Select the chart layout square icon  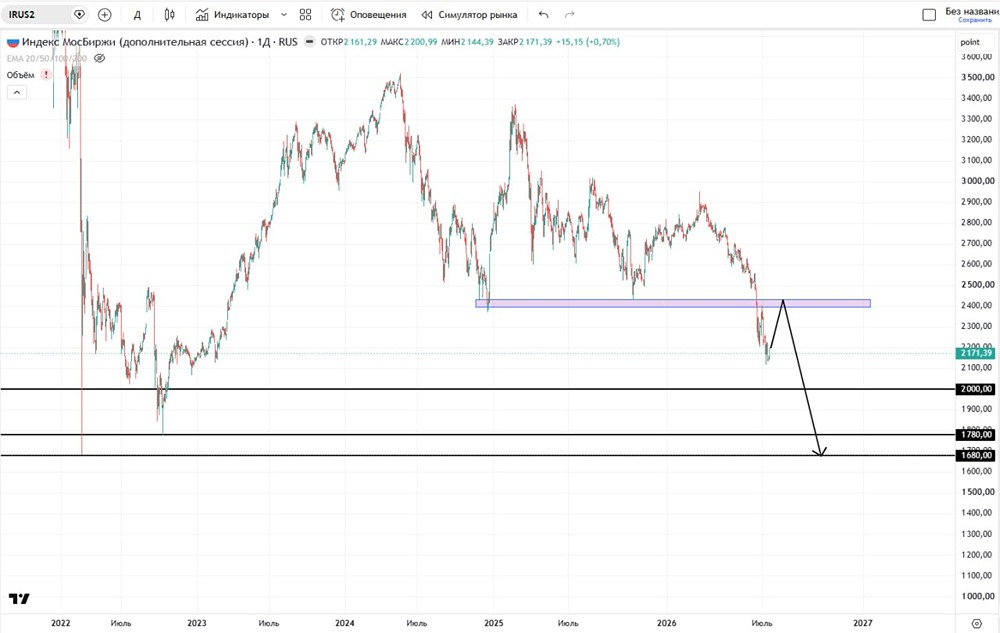tap(929, 15)
